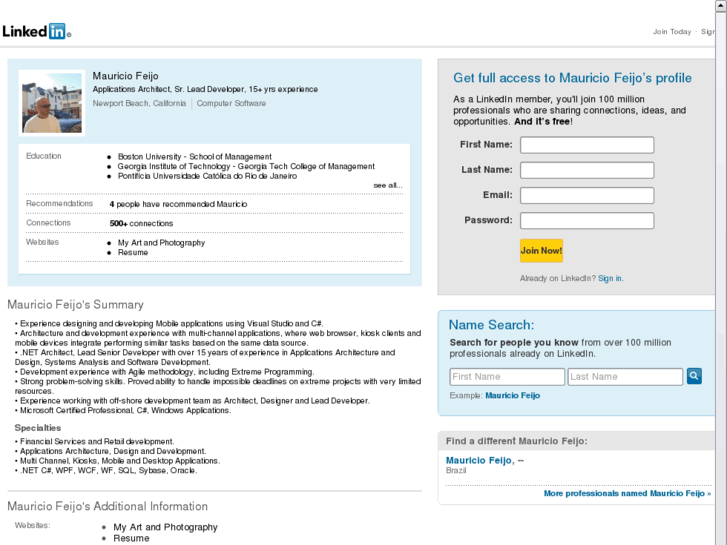This screenshot has width=727, height=545.
Task: Focus the Password signup field
Action: click(x=587, y=220)
